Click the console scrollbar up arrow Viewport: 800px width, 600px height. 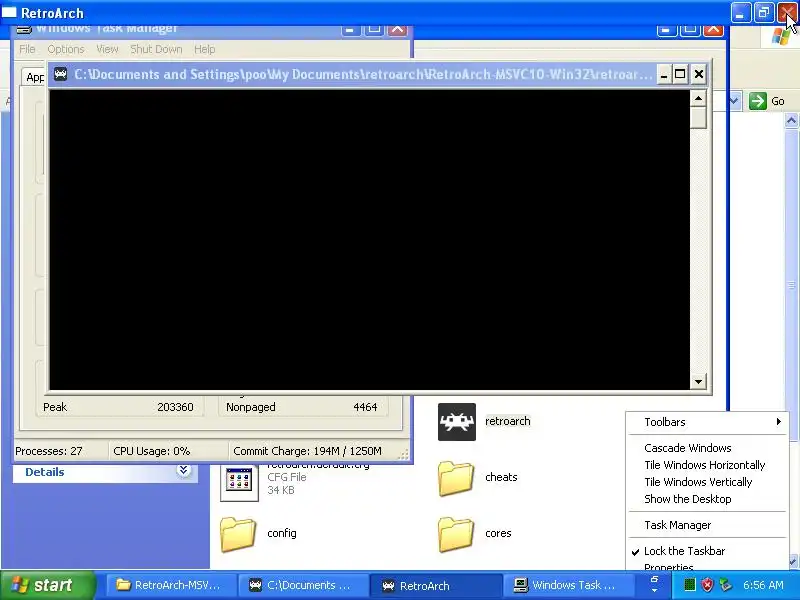pos(698,98)
